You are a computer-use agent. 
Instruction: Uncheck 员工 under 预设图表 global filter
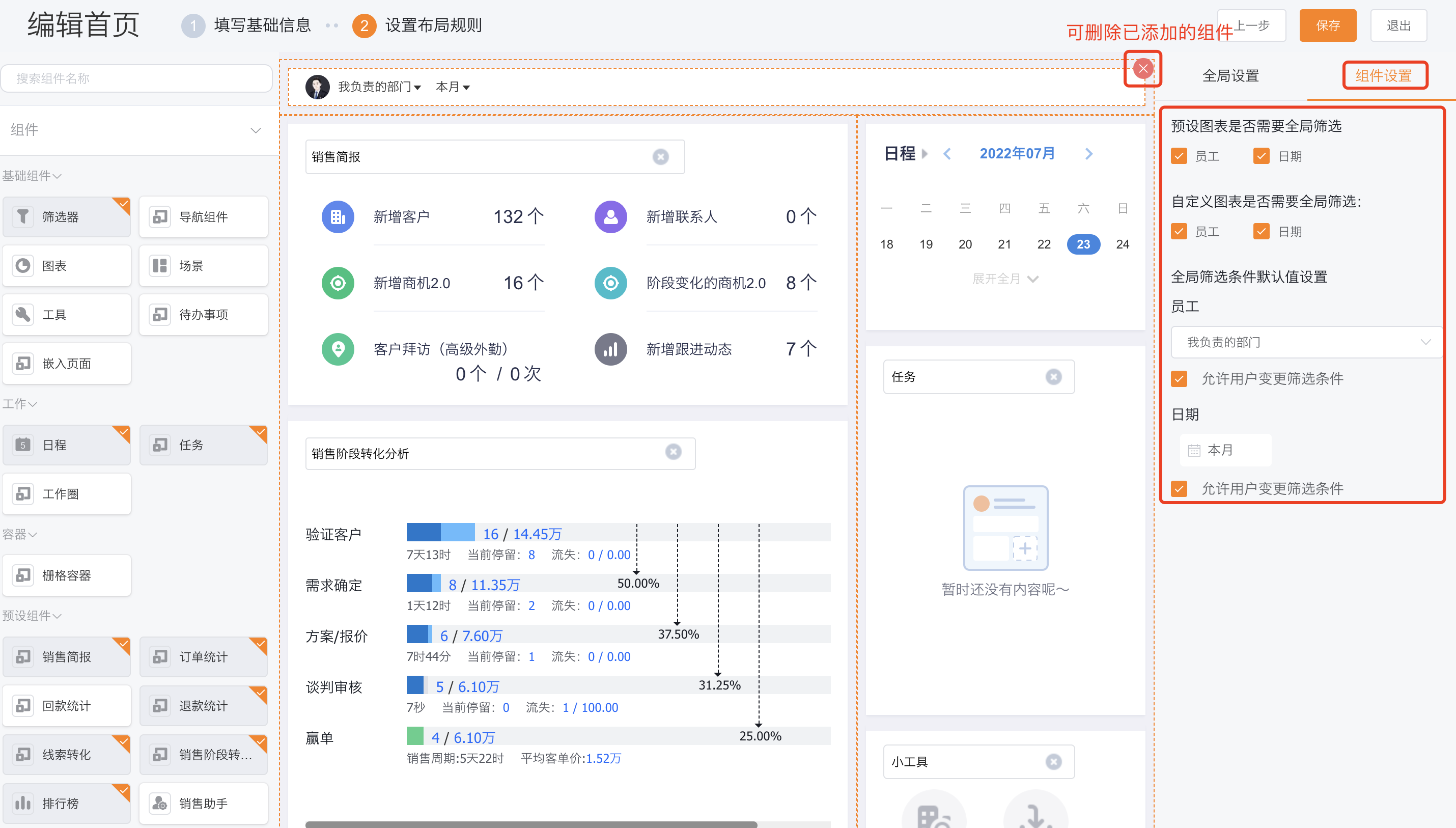tap(1179, 156)
